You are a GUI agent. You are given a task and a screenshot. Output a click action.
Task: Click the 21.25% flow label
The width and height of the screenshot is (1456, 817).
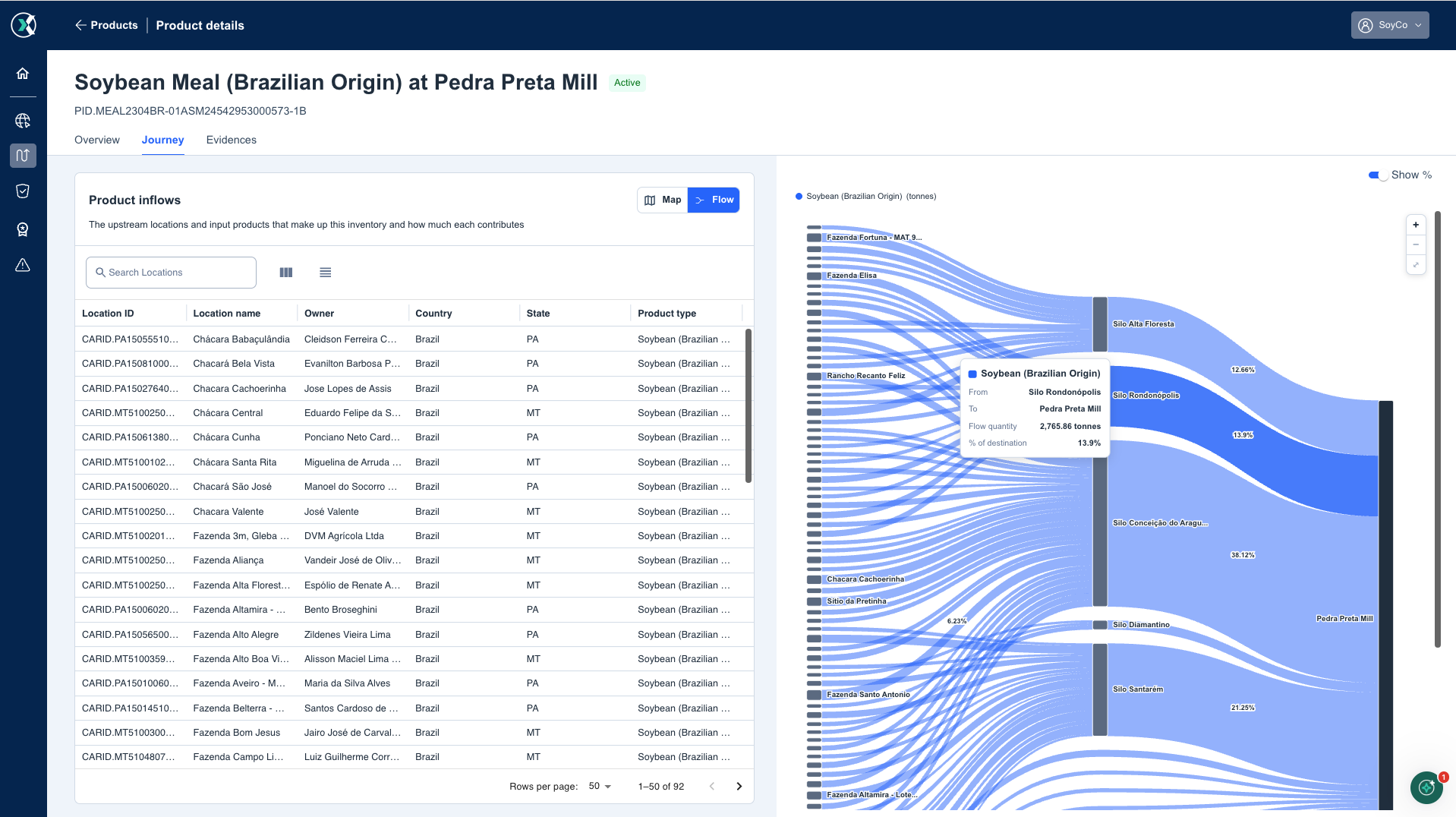(x=1243, y=708)
